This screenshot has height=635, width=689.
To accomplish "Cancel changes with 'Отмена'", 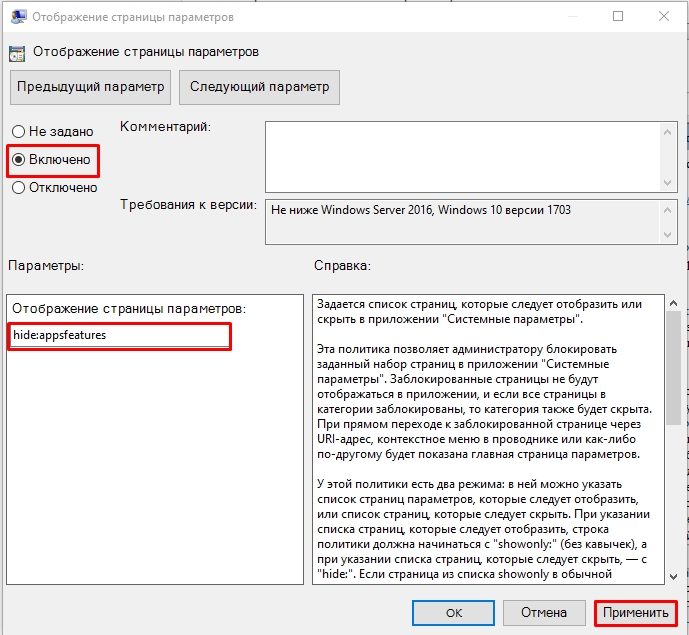I will click(544, 613).
